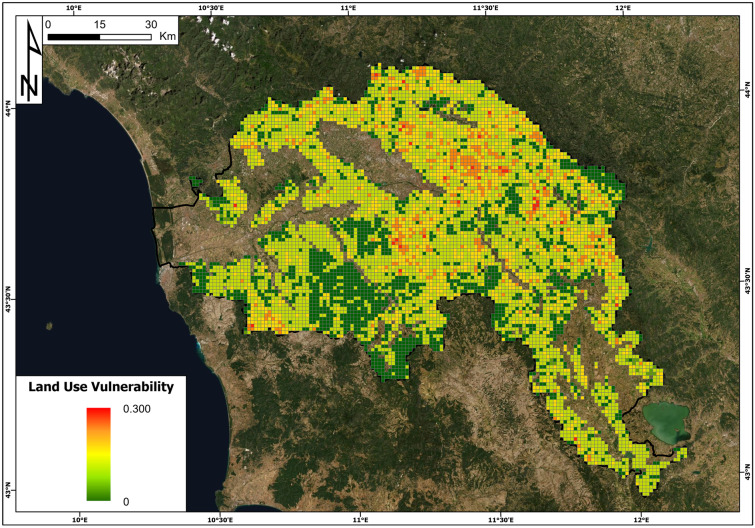Click the 30 label above the scale bar

(x=150, y=24)
